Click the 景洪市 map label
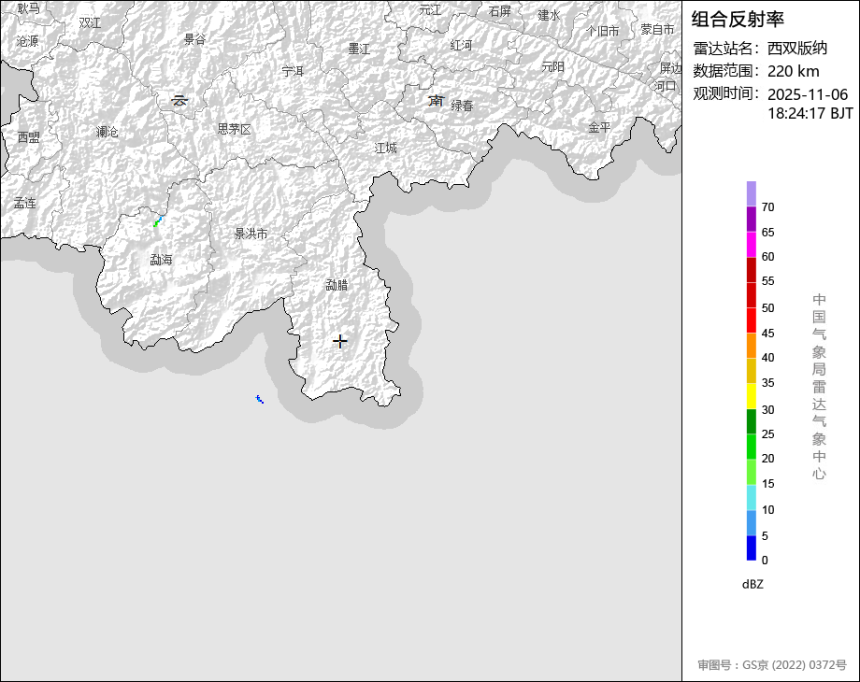Viewport: 860px width, 682px height. click(x=251, y=234)
